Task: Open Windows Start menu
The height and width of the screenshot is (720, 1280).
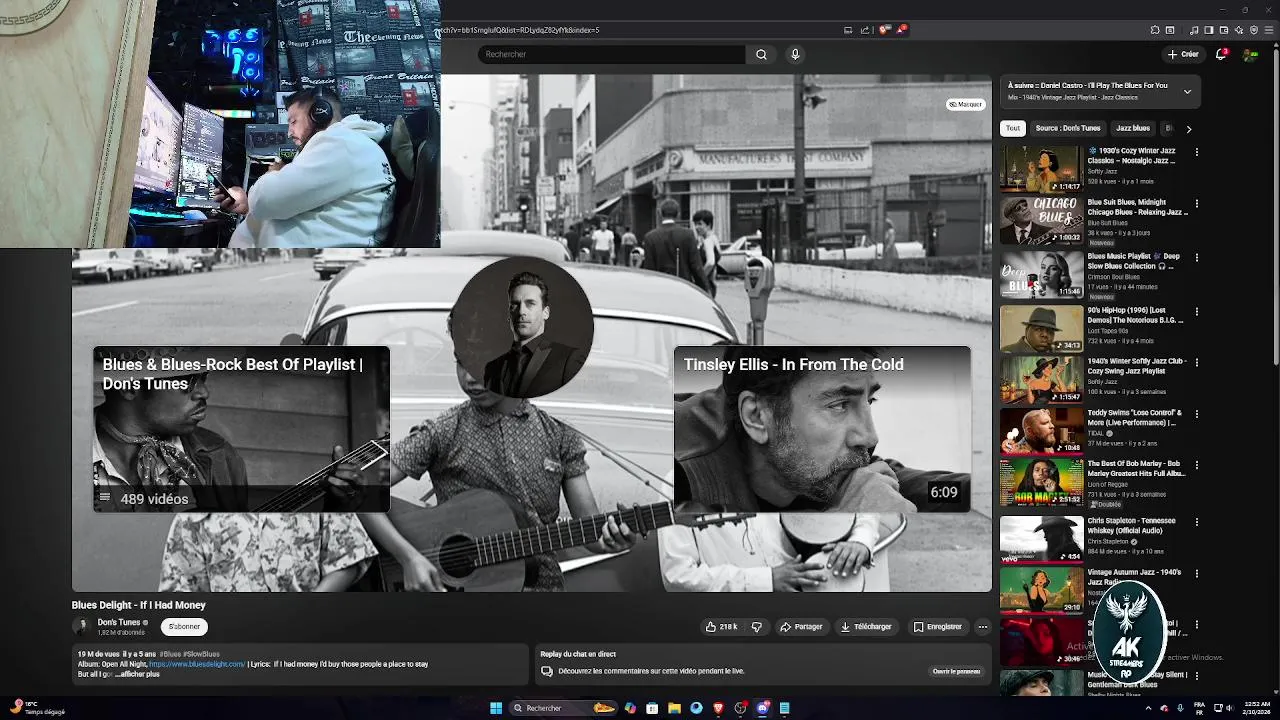Action: click(x=496, y=708)
